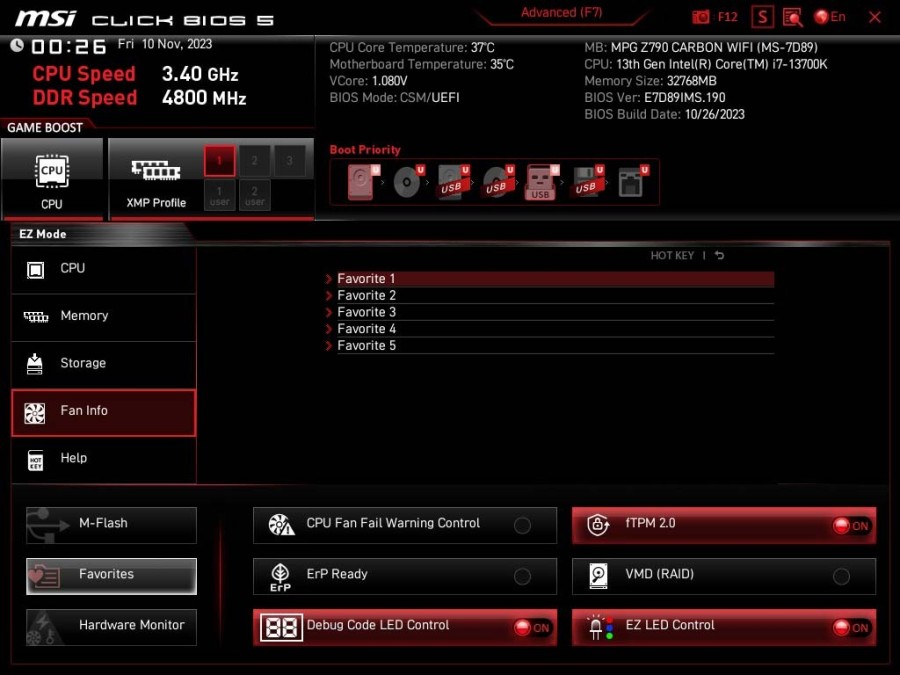Click the VMD (RAID) disk icon
This screenshot has height=675, width=900.
[x=598, y=576]
